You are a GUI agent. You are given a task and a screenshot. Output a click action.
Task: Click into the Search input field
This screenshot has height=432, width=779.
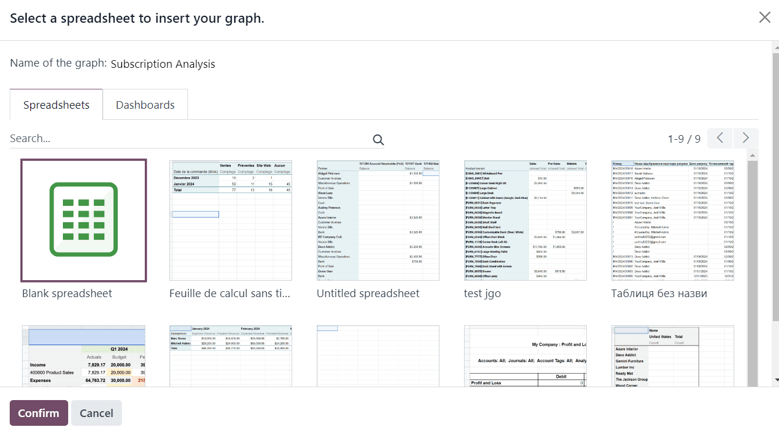(188, 139)
